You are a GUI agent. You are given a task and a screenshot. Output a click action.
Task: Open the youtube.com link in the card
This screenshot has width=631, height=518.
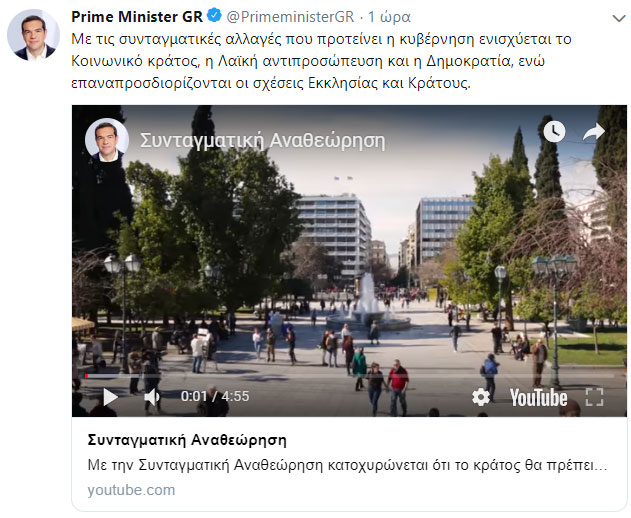click(131, 490)
